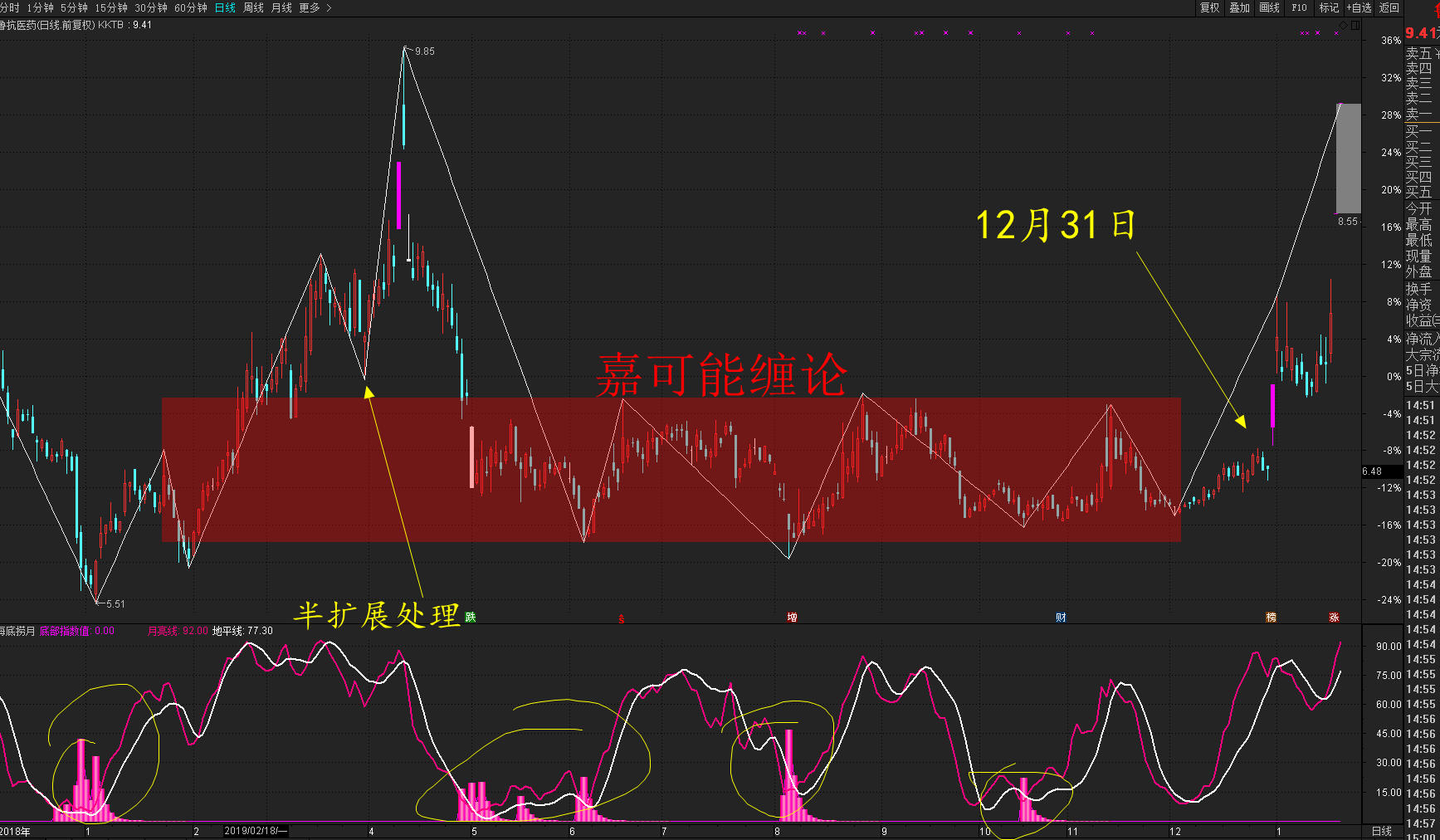Switch chart to 60分钟 period

click(x=190, y=7)
